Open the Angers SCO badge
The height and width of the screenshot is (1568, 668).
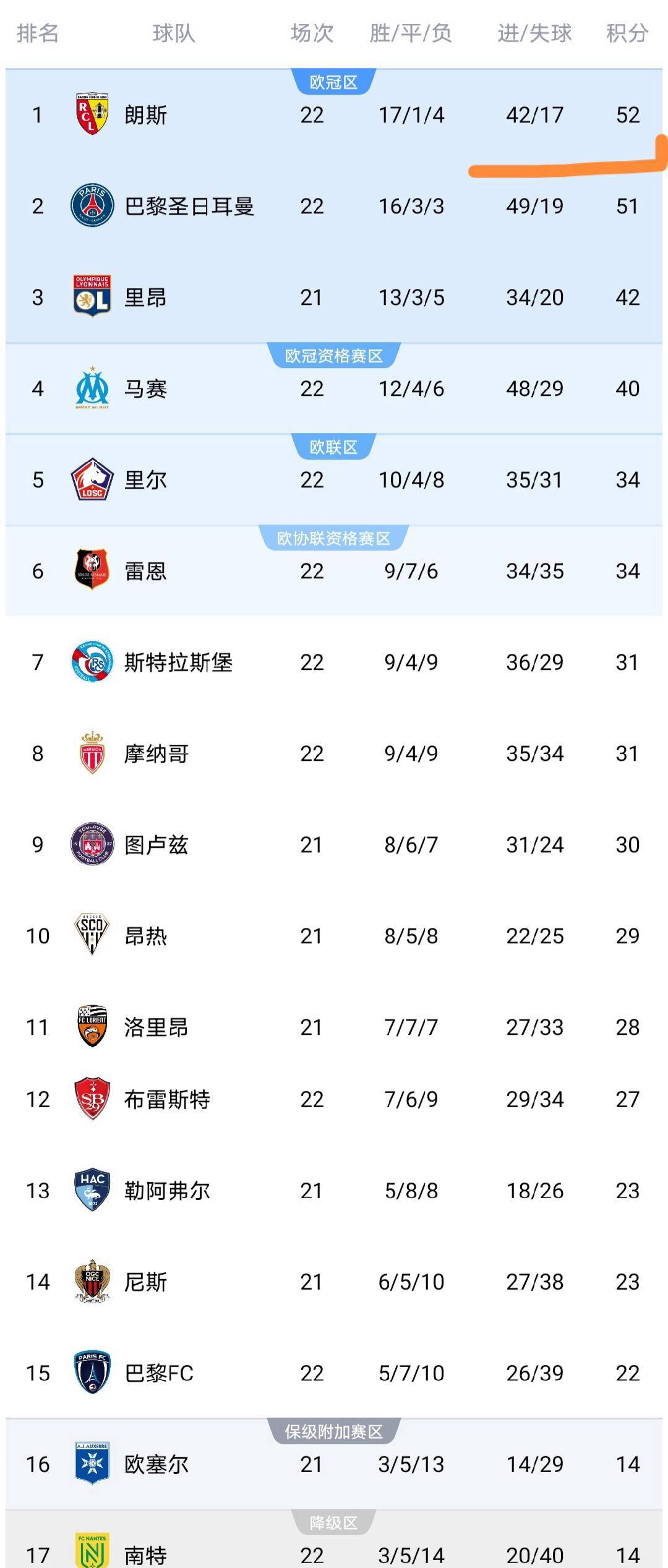click(x=92, y=935)
